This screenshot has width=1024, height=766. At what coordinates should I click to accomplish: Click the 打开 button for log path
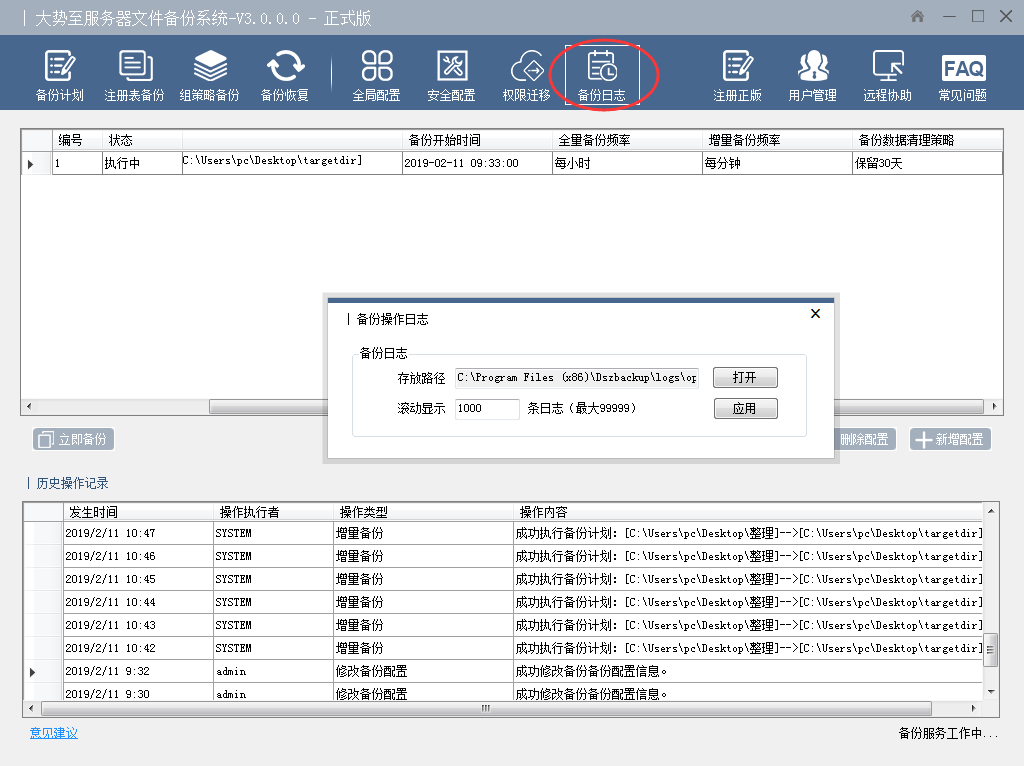point(744,377)
